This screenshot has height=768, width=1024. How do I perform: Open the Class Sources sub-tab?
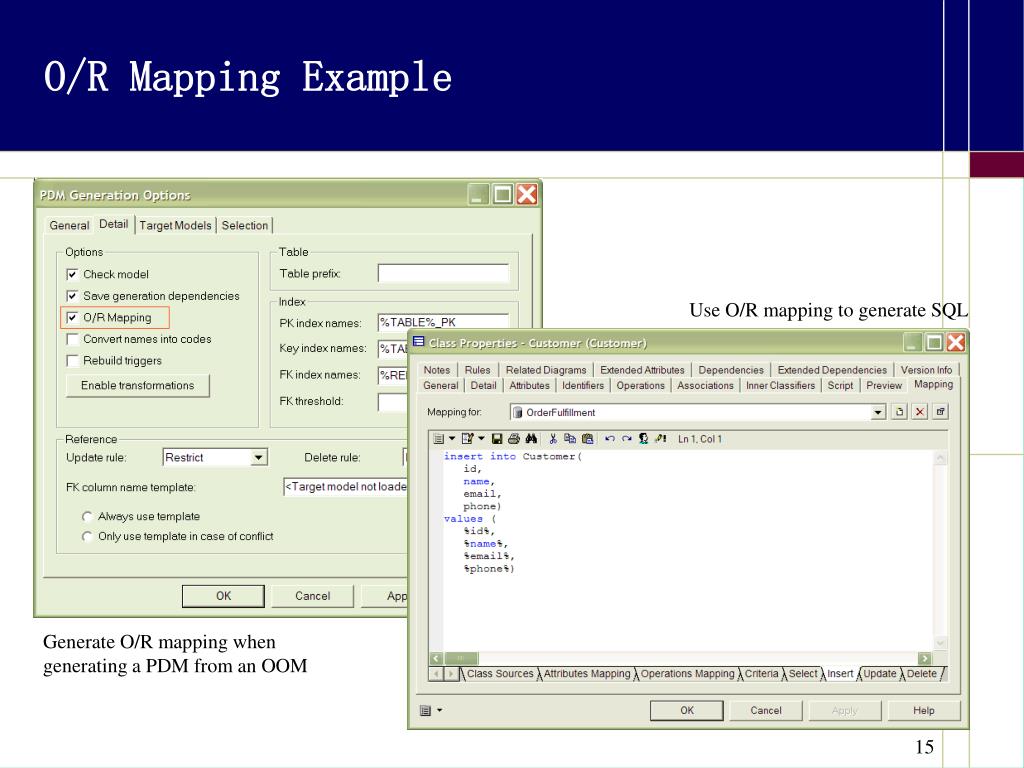click(x=500, y=673)
